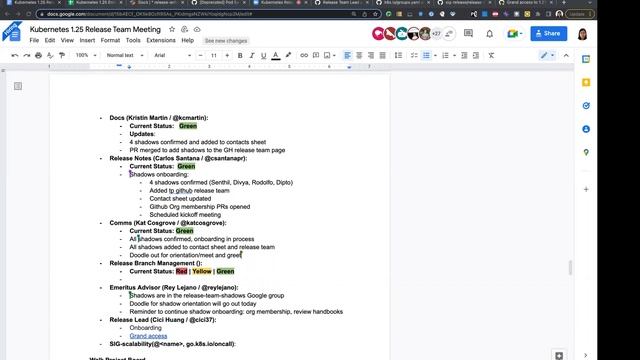The image size is (640, 360).
Task: Select left alignment
Action: pos(347,56)
